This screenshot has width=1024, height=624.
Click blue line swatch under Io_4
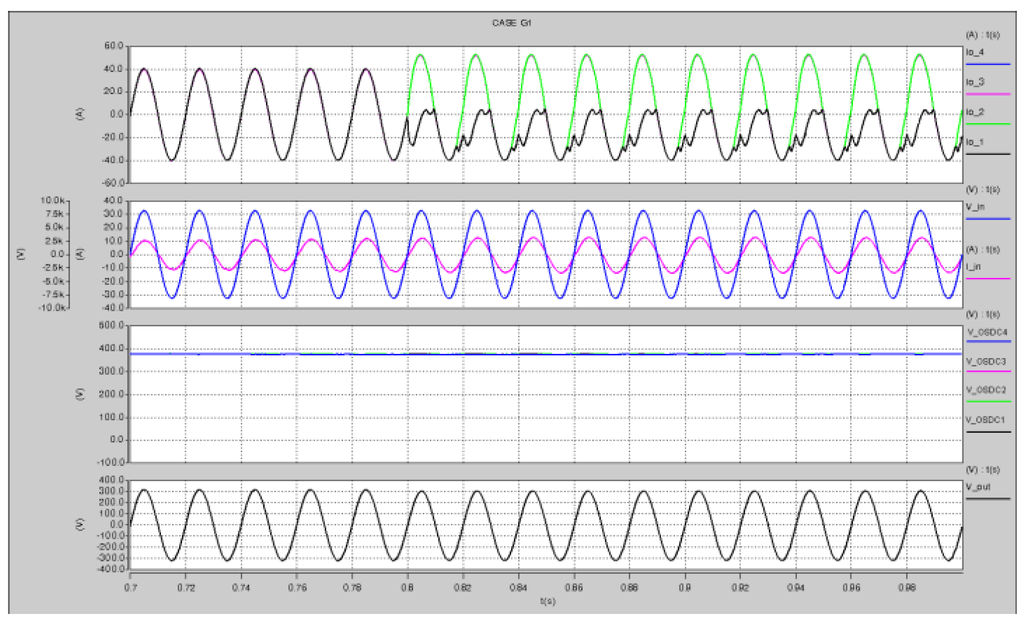pyautogui.click(x=986, y=65)
